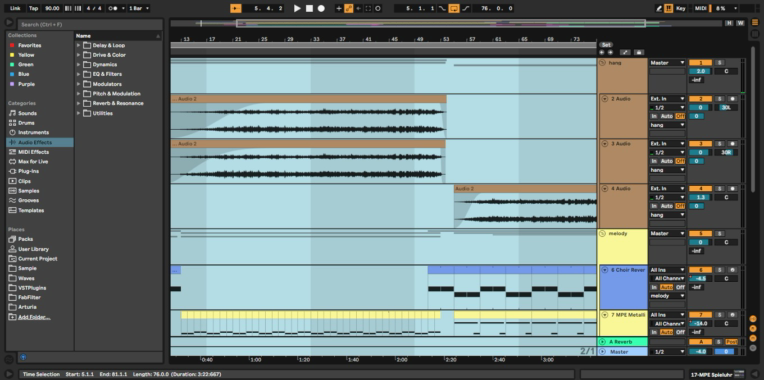Toggle the computer MIDI keyboard icon
764x380 pixels.
[x=668, y=8]
